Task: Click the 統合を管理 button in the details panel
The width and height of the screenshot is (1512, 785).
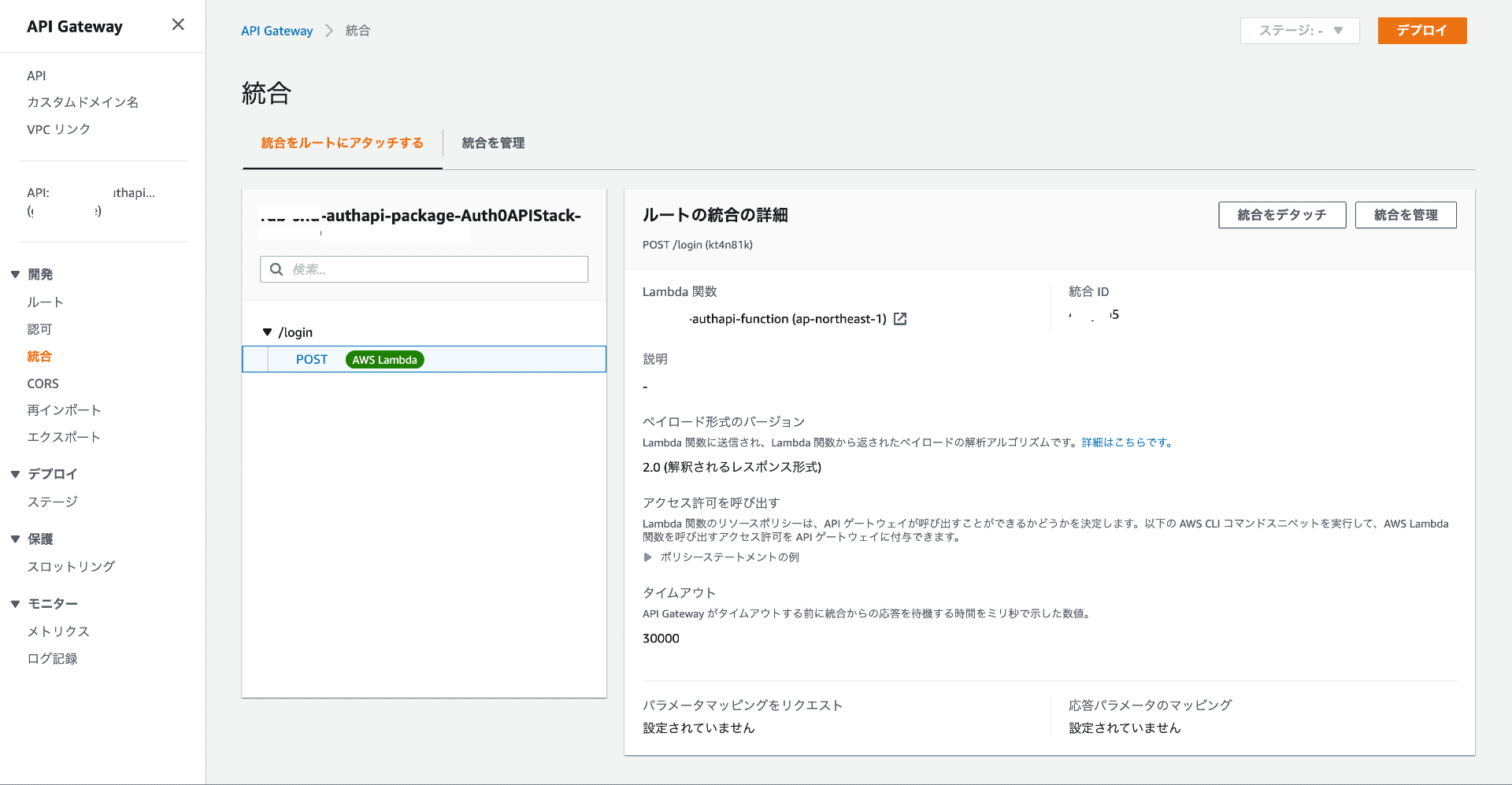Action: click(x=1406, y=215)
